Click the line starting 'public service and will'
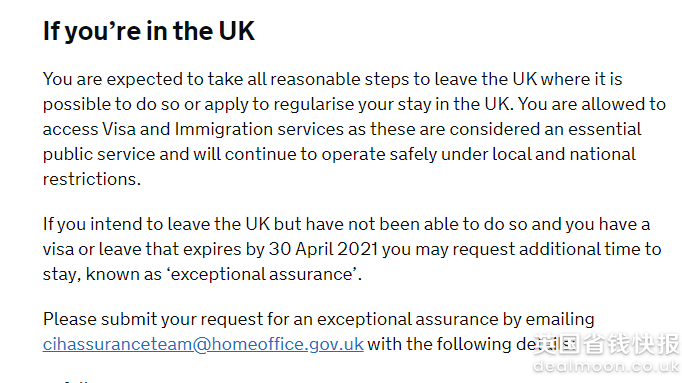 coord(339,154)
